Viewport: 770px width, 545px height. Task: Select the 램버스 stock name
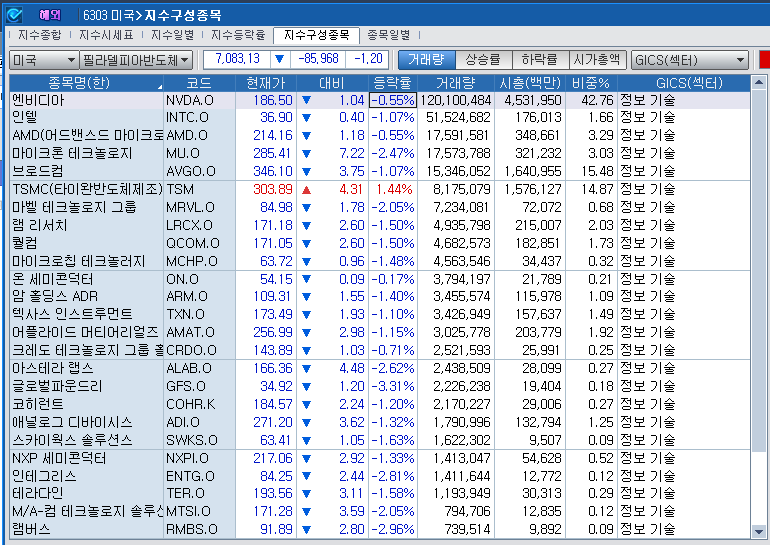pyautogui.click(x=31, y=529)
